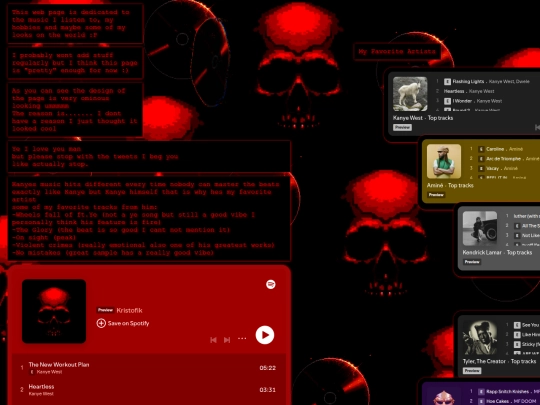Play the Kristofik playlist
This screenshot has width=540, height=405.
click(264, 335)
